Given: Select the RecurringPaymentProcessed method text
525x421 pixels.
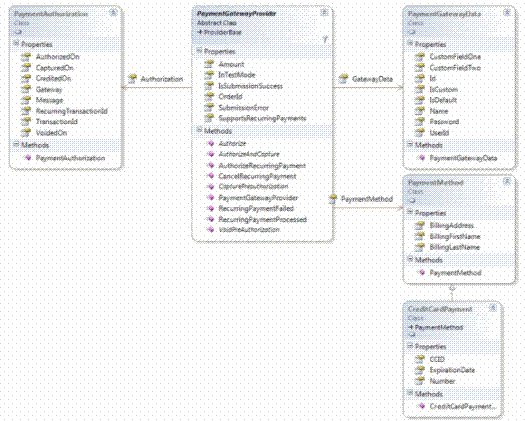Looking at the screenshot, I should point(262,219).
